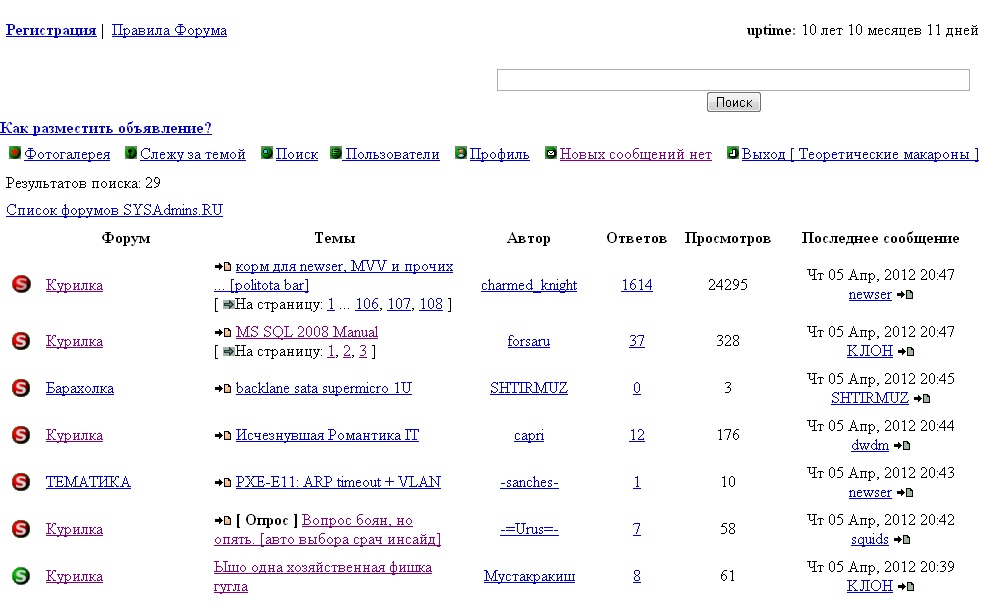Open author profile Мустакракиш
Viewport: 982px width, 602px height.
pyautogui.click(x=529, y=576)
